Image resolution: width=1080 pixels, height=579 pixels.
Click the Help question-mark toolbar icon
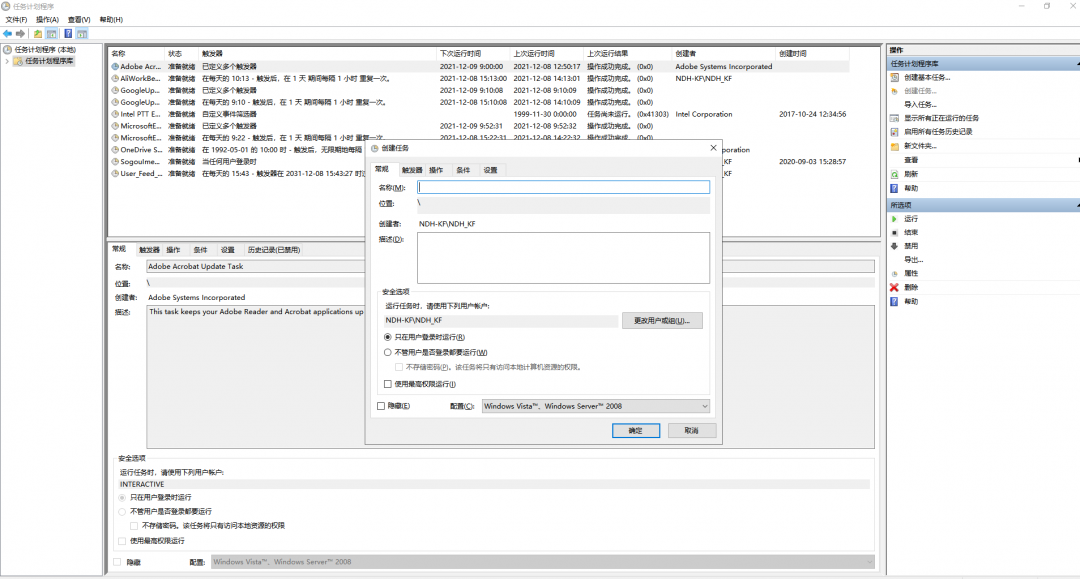pos(66,31)
